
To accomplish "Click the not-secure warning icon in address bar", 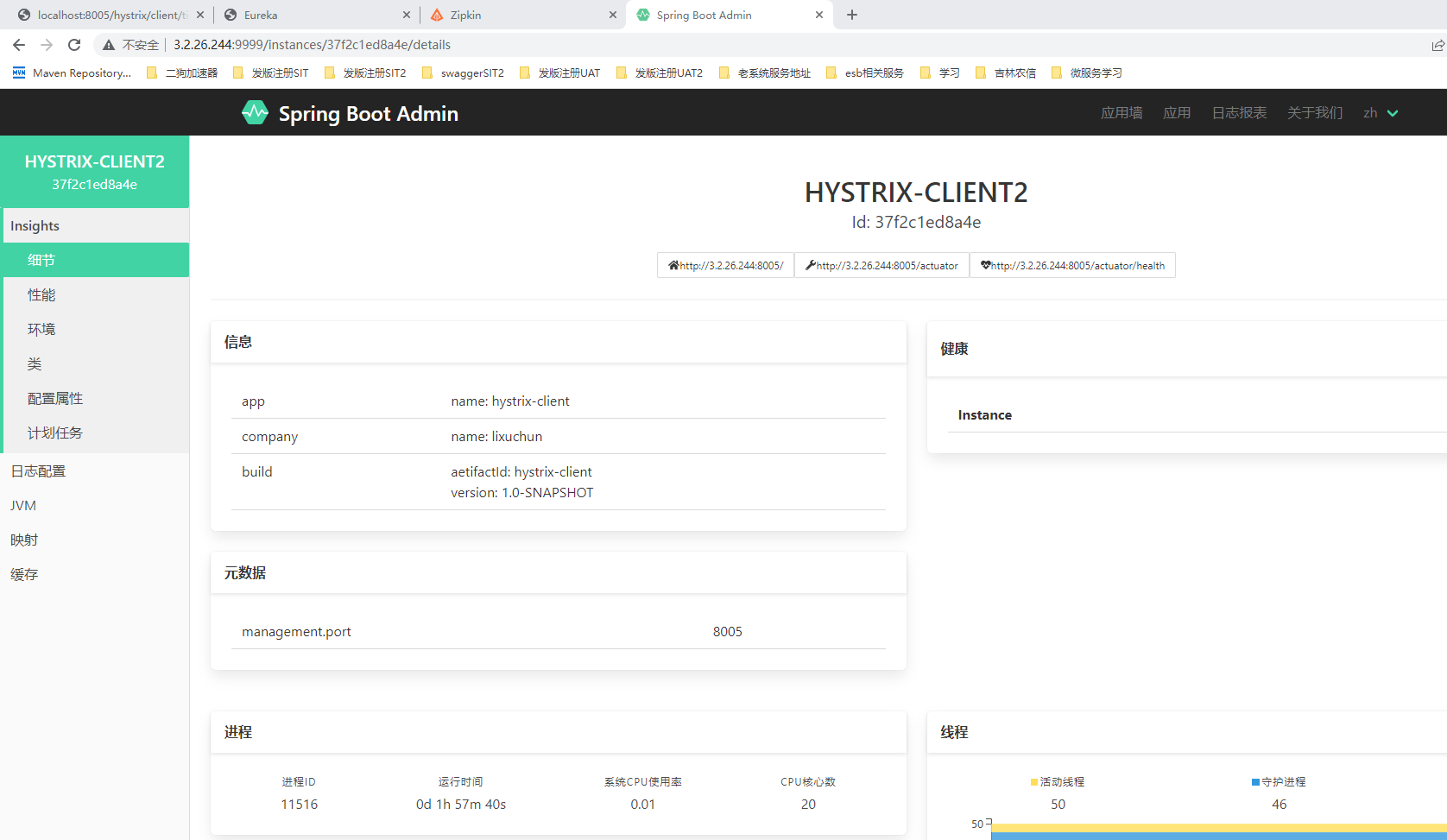I will (x=109, y=45).
